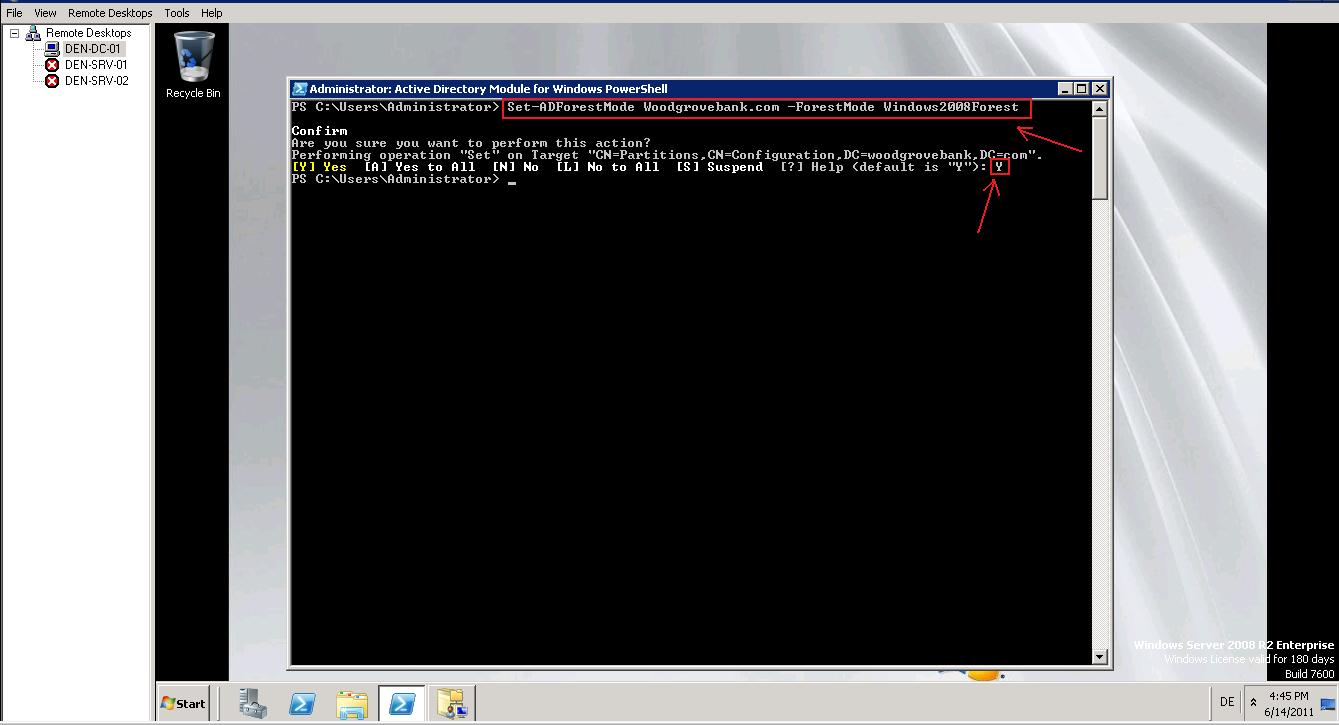1339x725 pixels.
Task: Open Windows Explorer from the taskbar
Action: pyautogui.click(x=352, y=703)
